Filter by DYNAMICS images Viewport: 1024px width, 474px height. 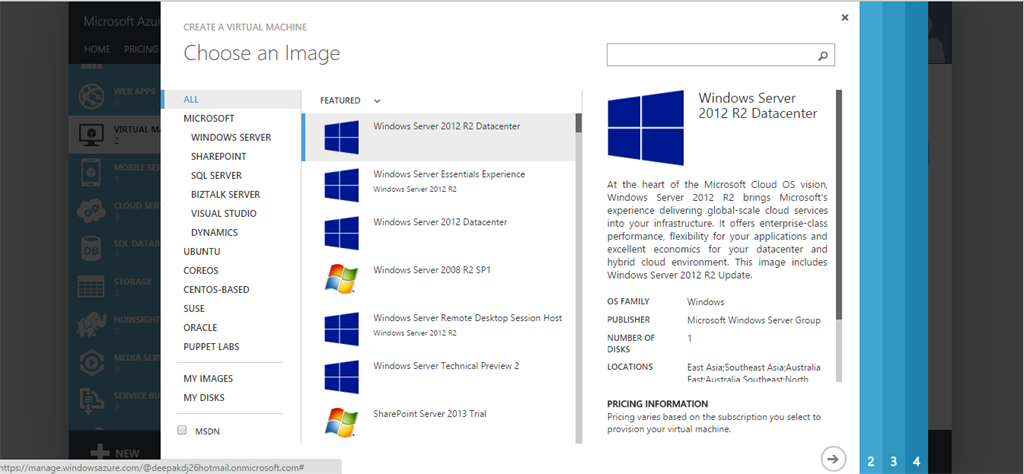pos(214,232)
